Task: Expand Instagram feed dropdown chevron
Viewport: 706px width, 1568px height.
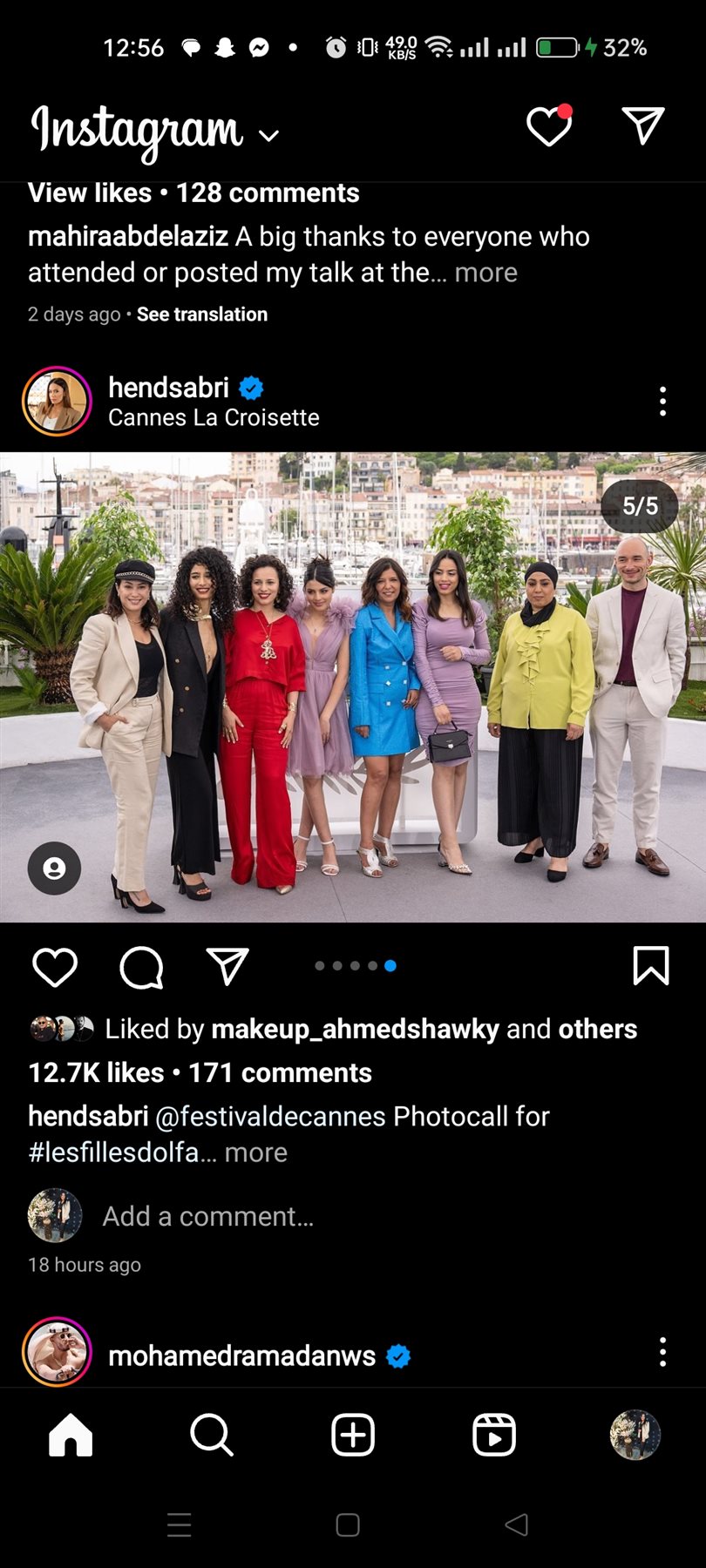Action: (269, 135)
